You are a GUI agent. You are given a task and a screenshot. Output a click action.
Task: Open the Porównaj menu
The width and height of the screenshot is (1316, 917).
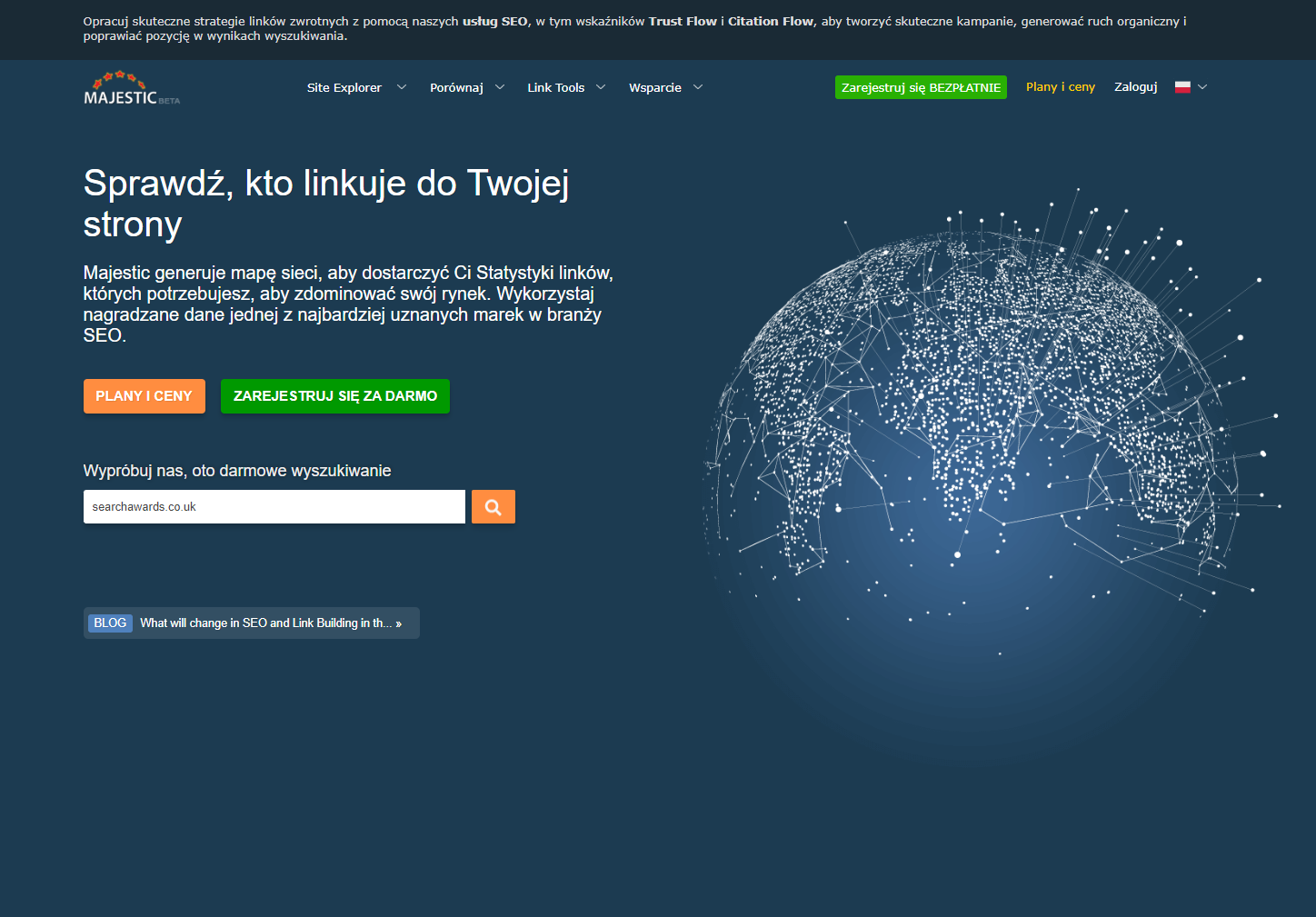(456, 88)
